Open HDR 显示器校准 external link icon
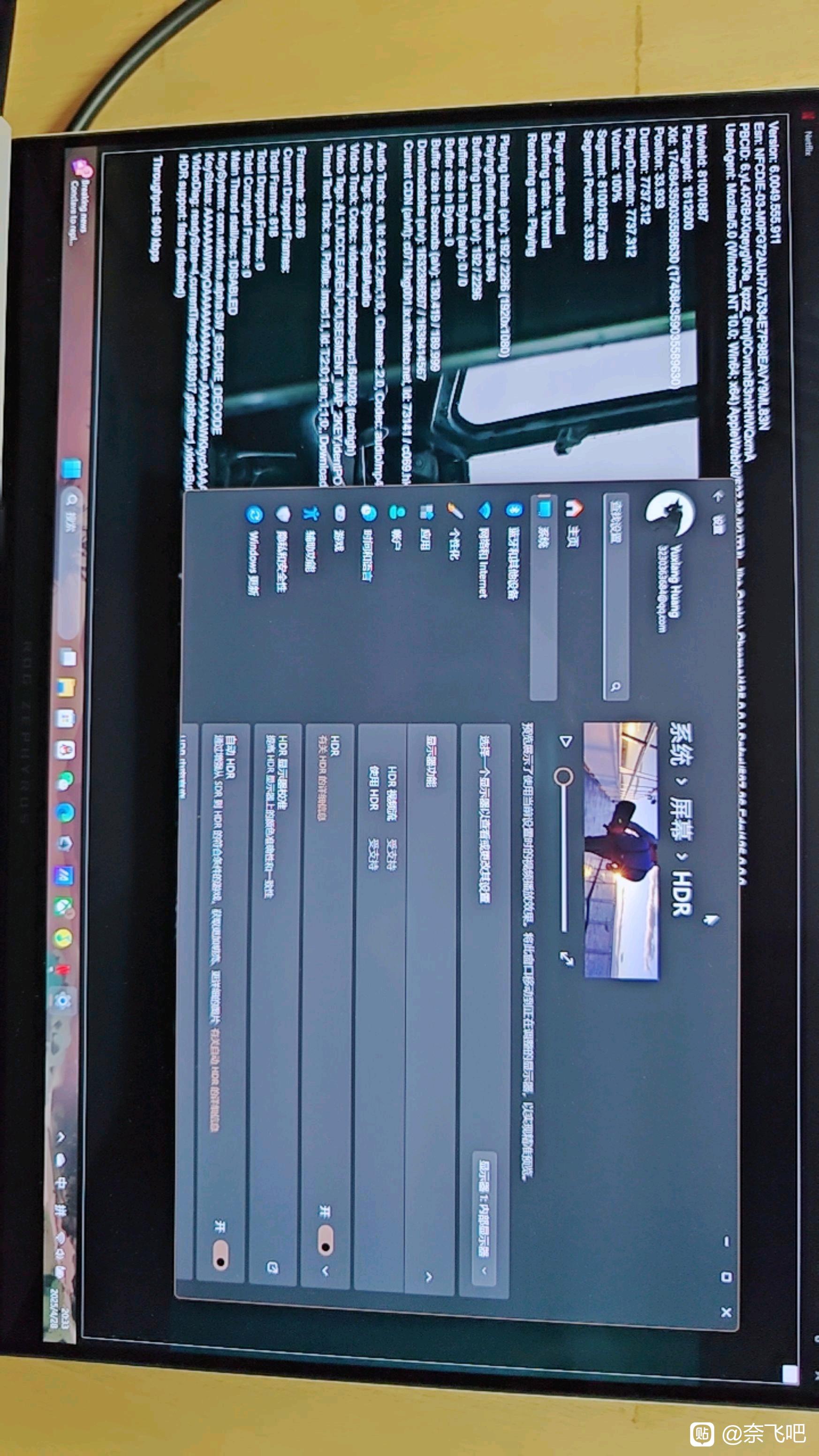This screenshot has width=819, height=1456. pos(272,1267)
